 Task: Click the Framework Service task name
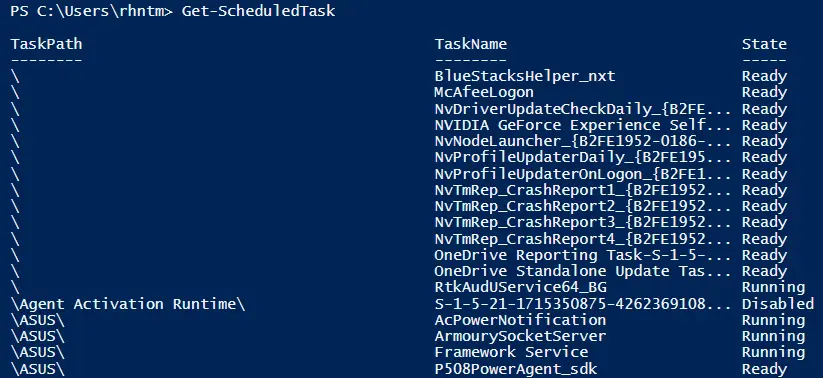click(x=511, y=352)
